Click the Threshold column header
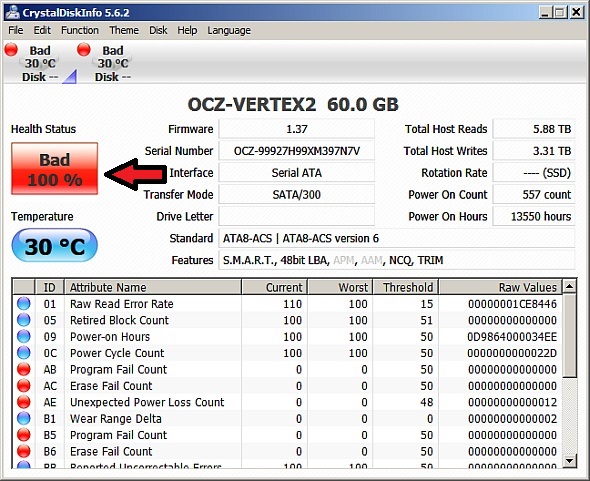 (406, 287)
